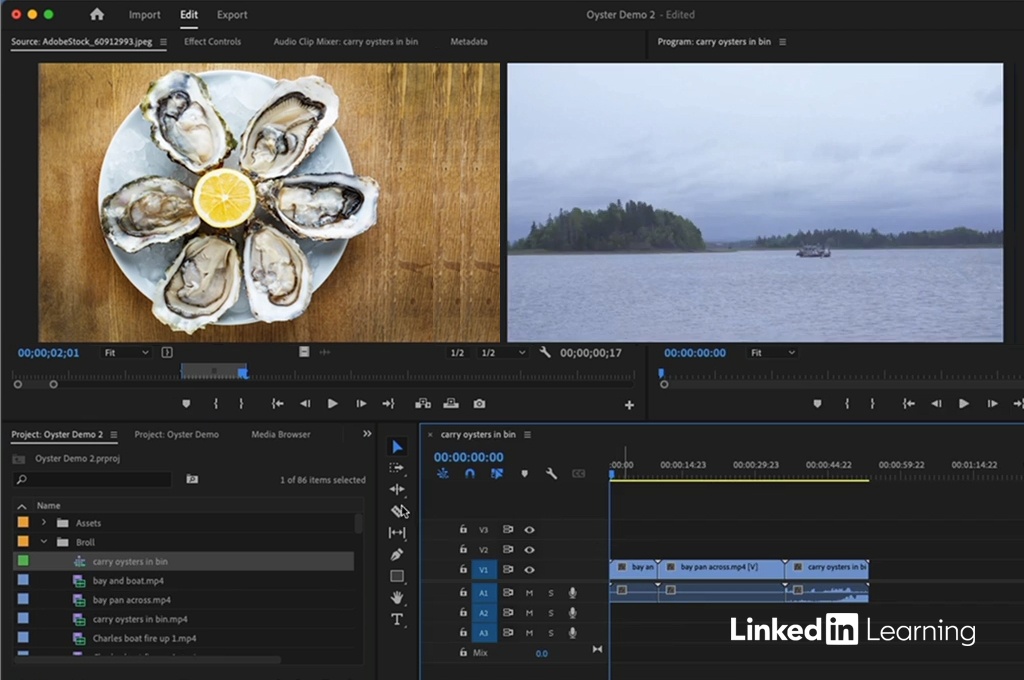Choose the Type tool
Viewport: 1024px width, 680px height.
pos(397,619)
